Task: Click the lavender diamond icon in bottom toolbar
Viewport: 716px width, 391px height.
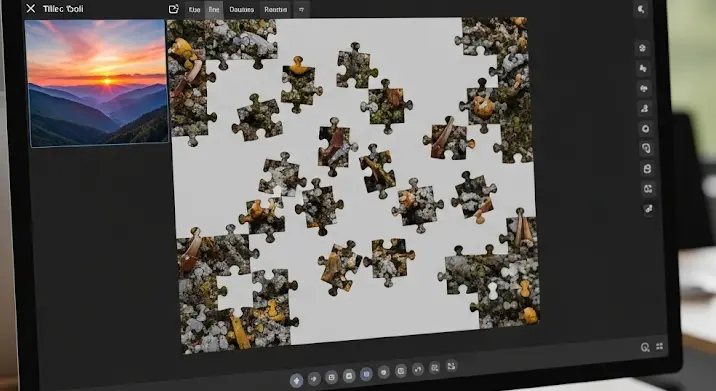Action: (296, 380)
